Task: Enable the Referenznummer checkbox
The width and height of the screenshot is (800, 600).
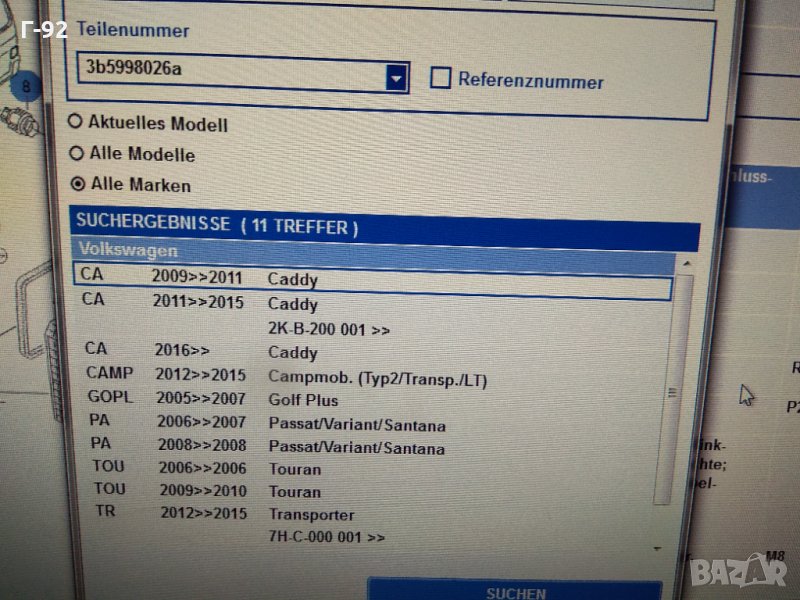Action: click(440, 78)
